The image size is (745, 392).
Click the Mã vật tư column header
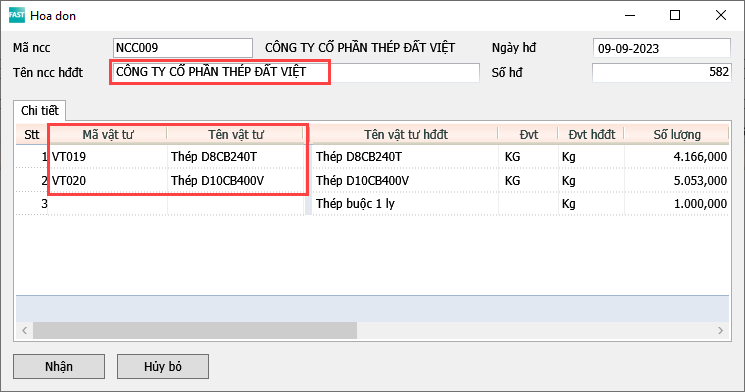pos(108,134)
